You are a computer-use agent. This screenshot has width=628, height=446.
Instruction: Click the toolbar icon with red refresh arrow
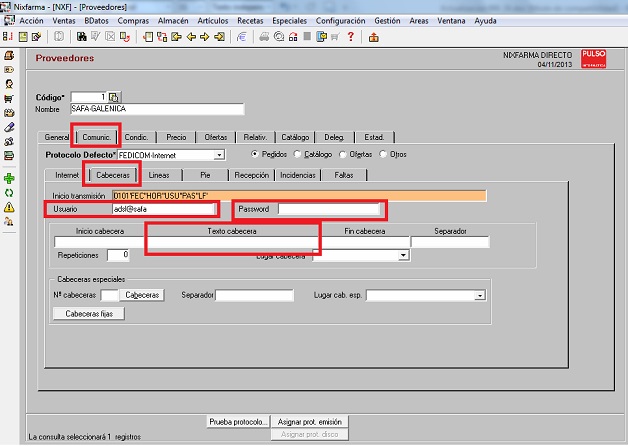125,37
